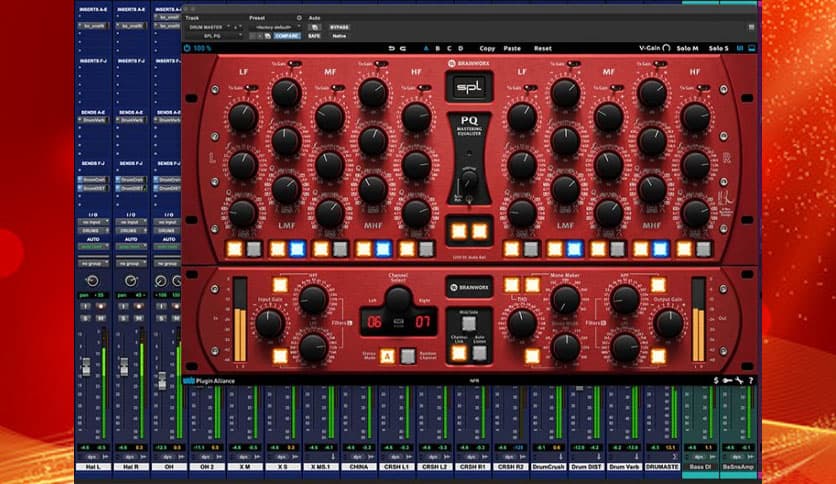Open the no input dropdown on the Hat L channel
Viewport: 836px width, 484px height.
93,222
